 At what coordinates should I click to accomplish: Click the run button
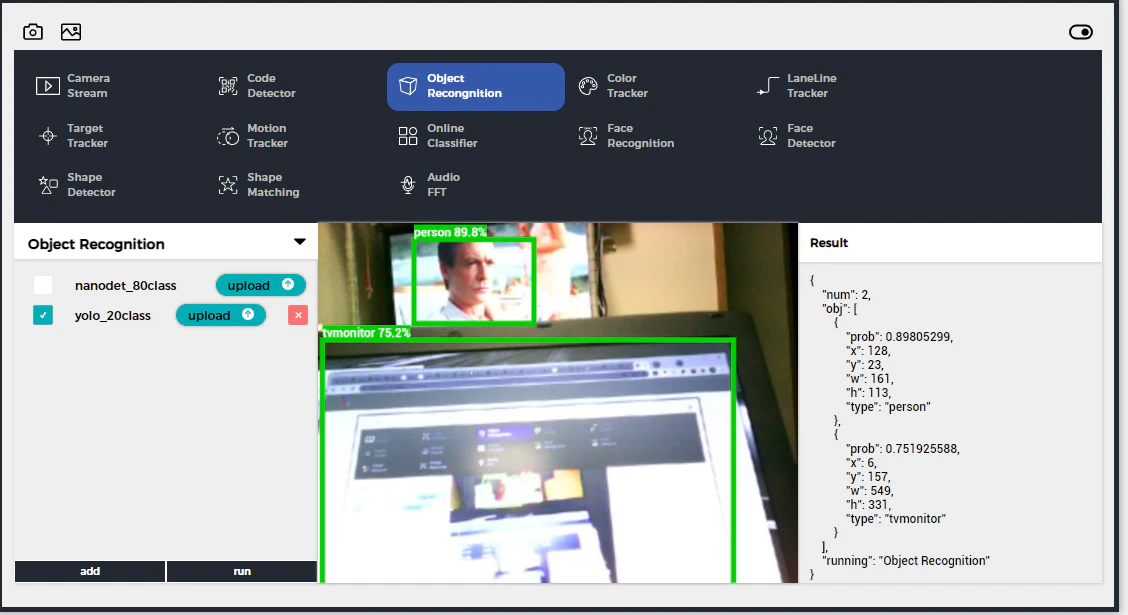pos(242,571)
